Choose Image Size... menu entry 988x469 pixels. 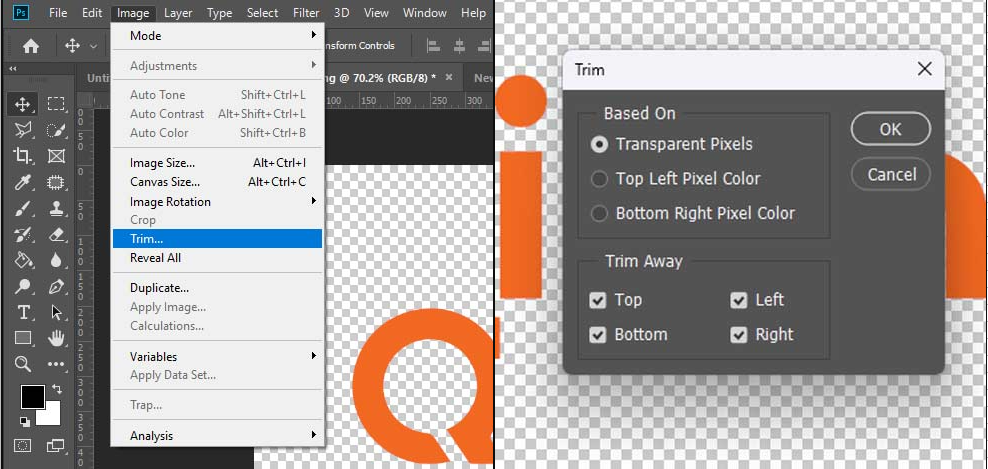217,163
